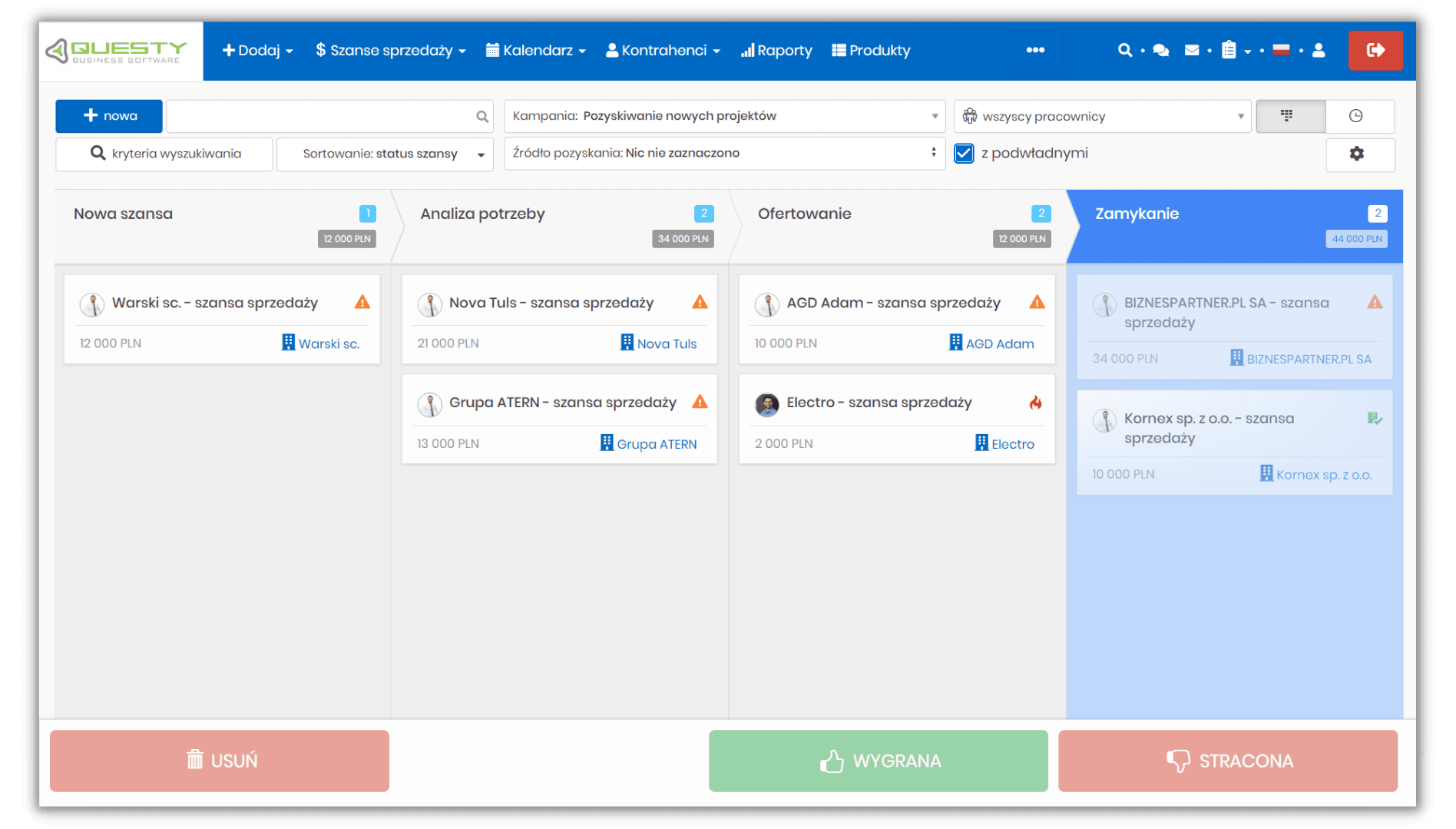Click warning triangle on BIZNESPARTNER.PL SA card

tap(1375, 302)
